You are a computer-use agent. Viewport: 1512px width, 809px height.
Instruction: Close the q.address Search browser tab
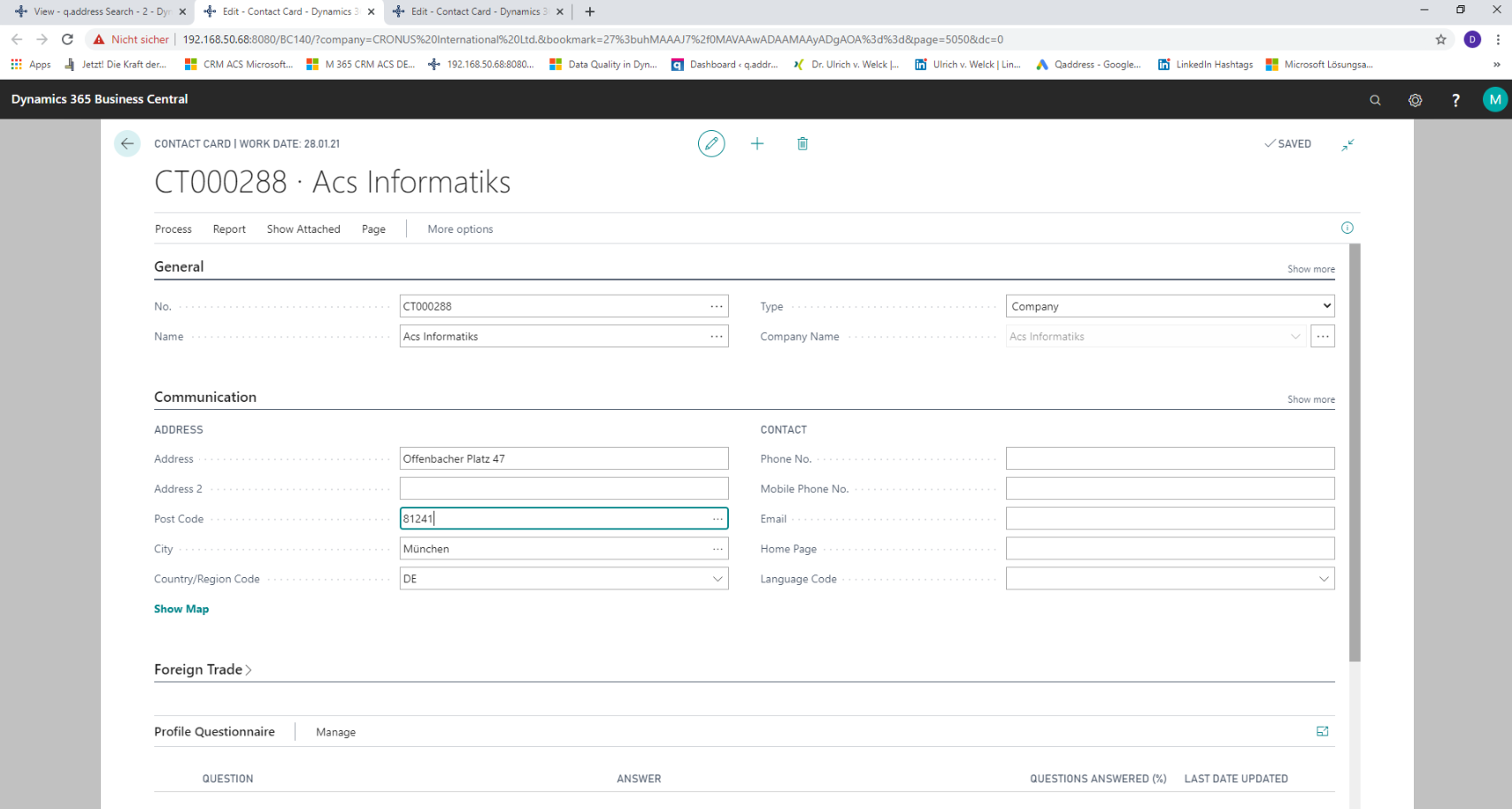tap(182, 12)
